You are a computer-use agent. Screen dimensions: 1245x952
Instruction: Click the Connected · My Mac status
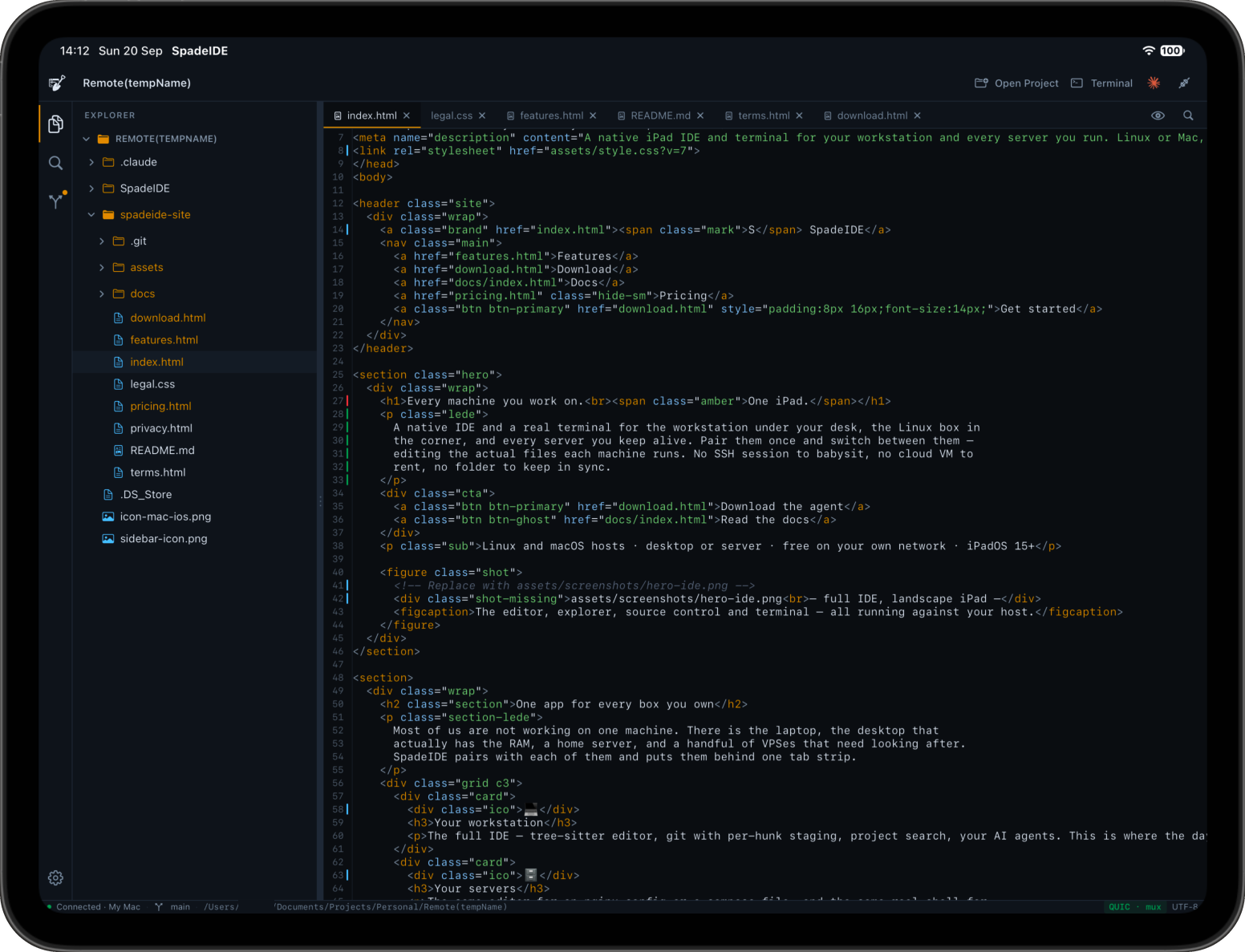point(93,907)
